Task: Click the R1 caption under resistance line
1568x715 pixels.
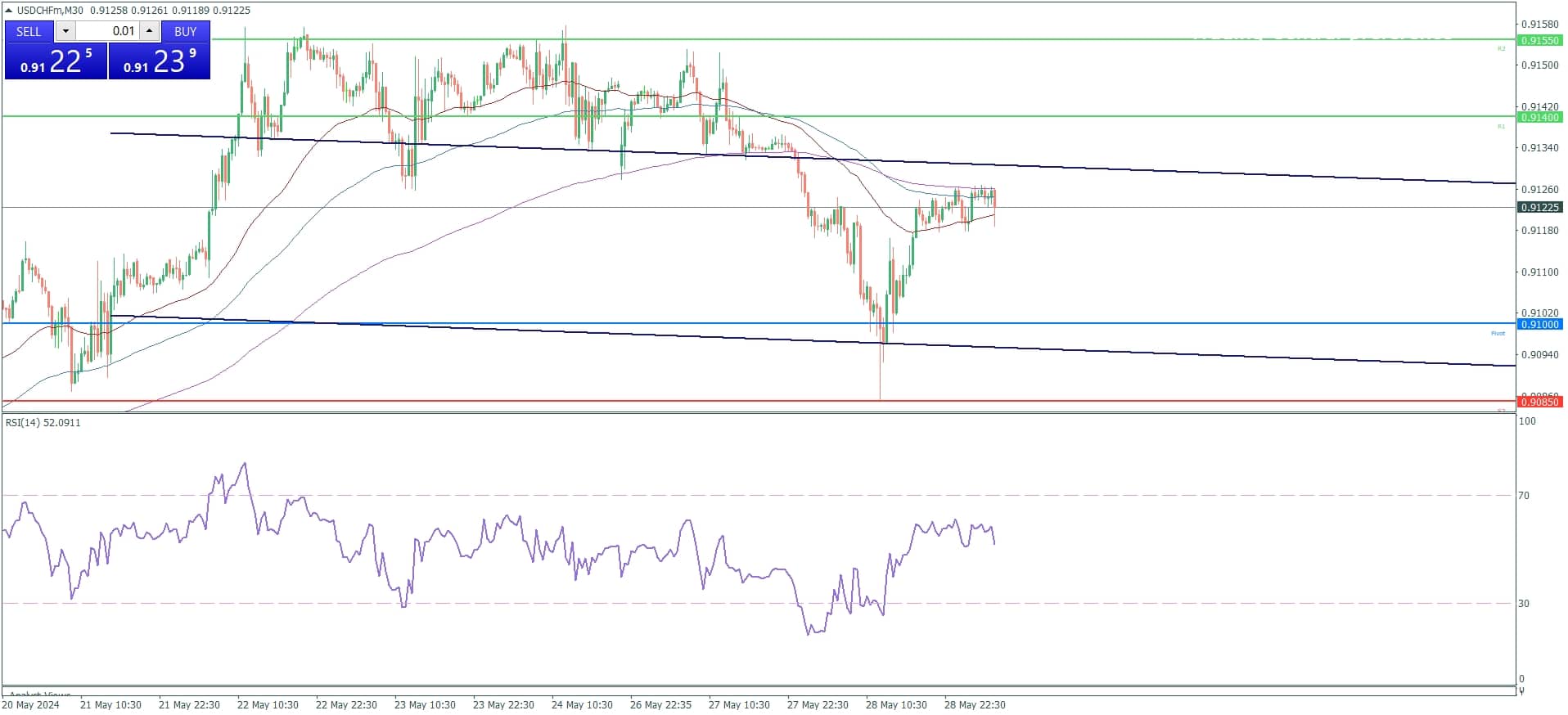Action: (x=1501, y=127)
